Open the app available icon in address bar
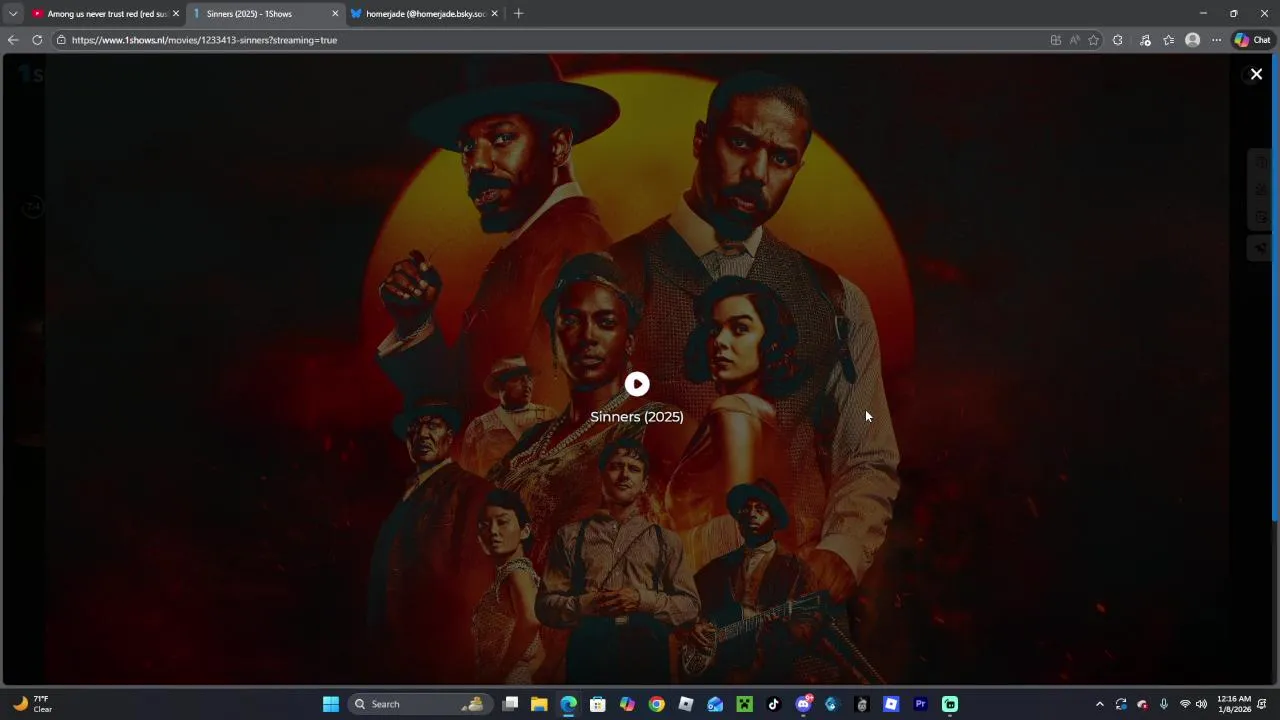1280x720 pixels. coord(1055,40)
